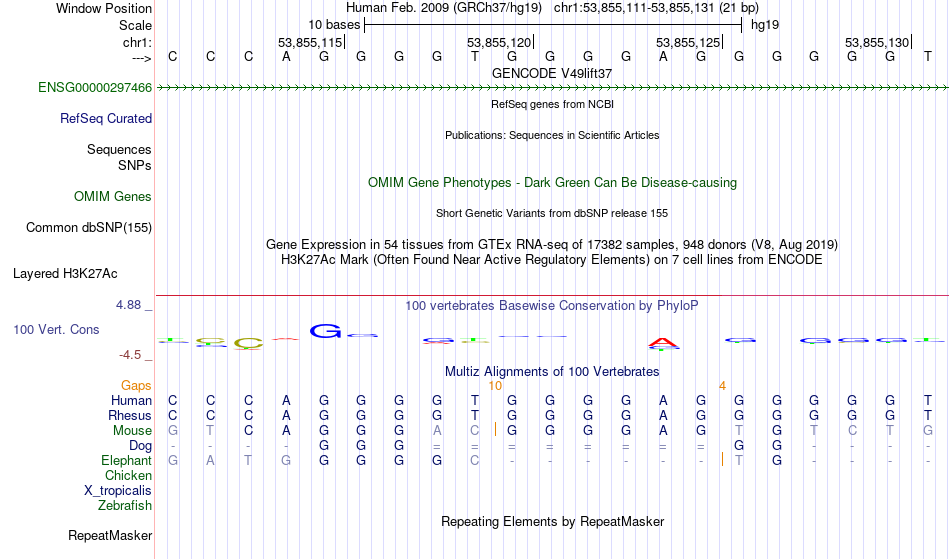Click the OMIM Gene Phenotypes green title
Viewport: 950px width, 559px height.
(x=553, y=183)
